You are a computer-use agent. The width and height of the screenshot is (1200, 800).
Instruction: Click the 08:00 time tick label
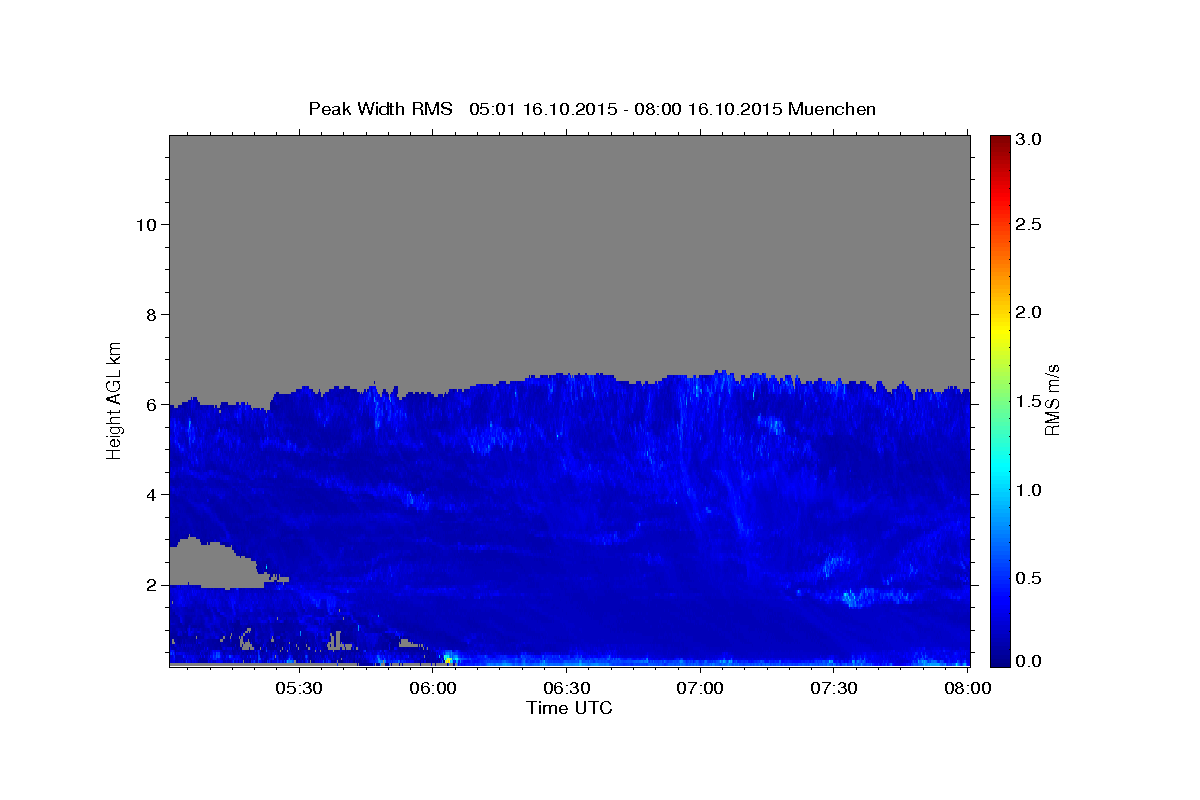pyautogui.click(x=967, y=688)
